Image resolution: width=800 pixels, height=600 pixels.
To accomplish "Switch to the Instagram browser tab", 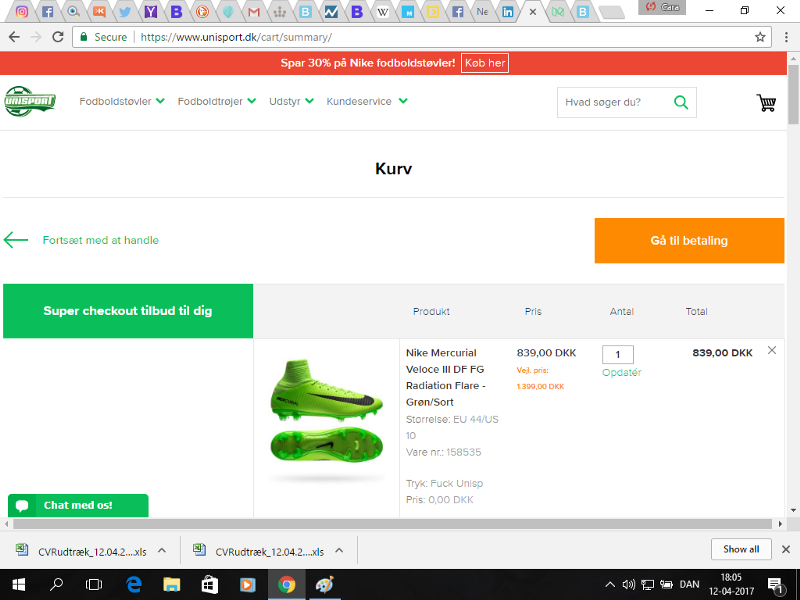I will [21, 11].
